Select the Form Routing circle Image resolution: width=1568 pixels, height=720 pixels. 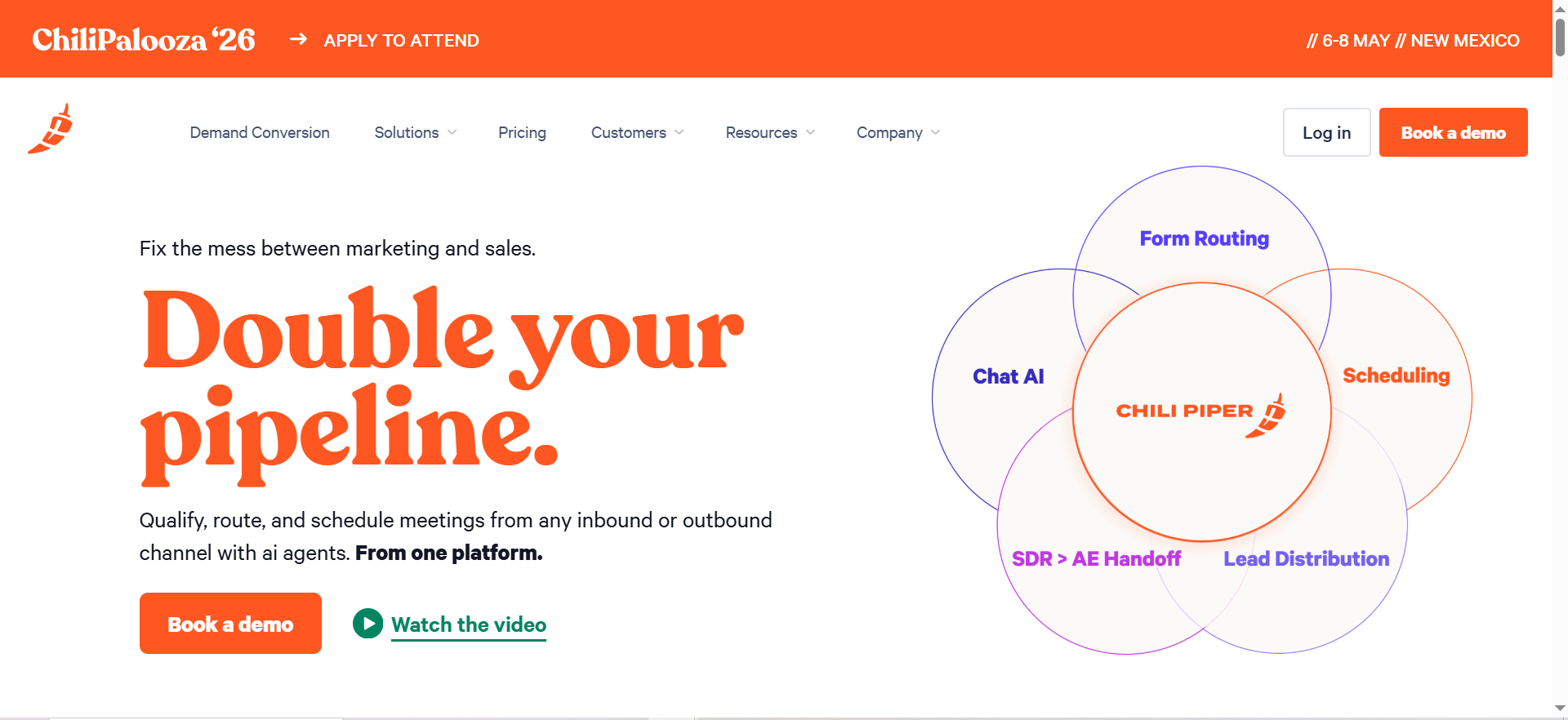1204,238
